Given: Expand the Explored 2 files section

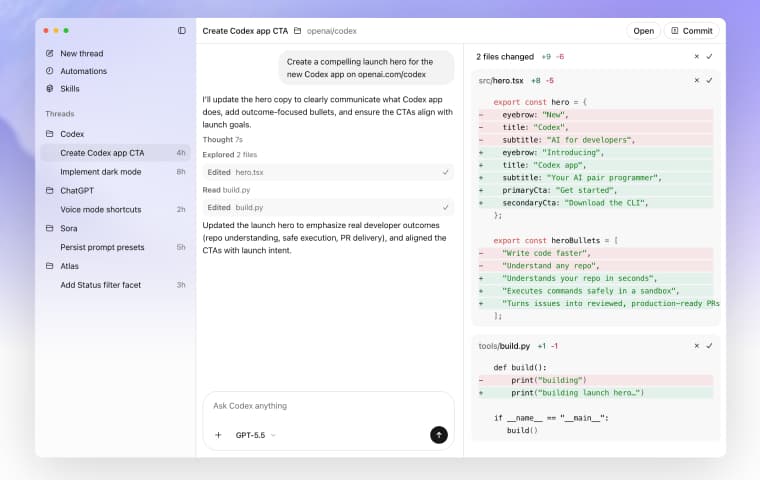Looking at the screenshot, I should coord(230,155).
